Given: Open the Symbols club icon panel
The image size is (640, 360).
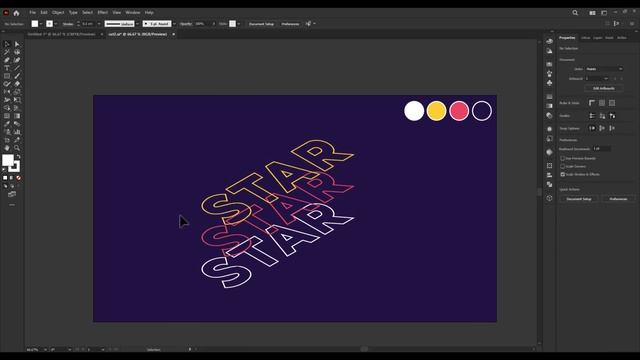Looking at the screenshot, I should (x=549, y=83).
